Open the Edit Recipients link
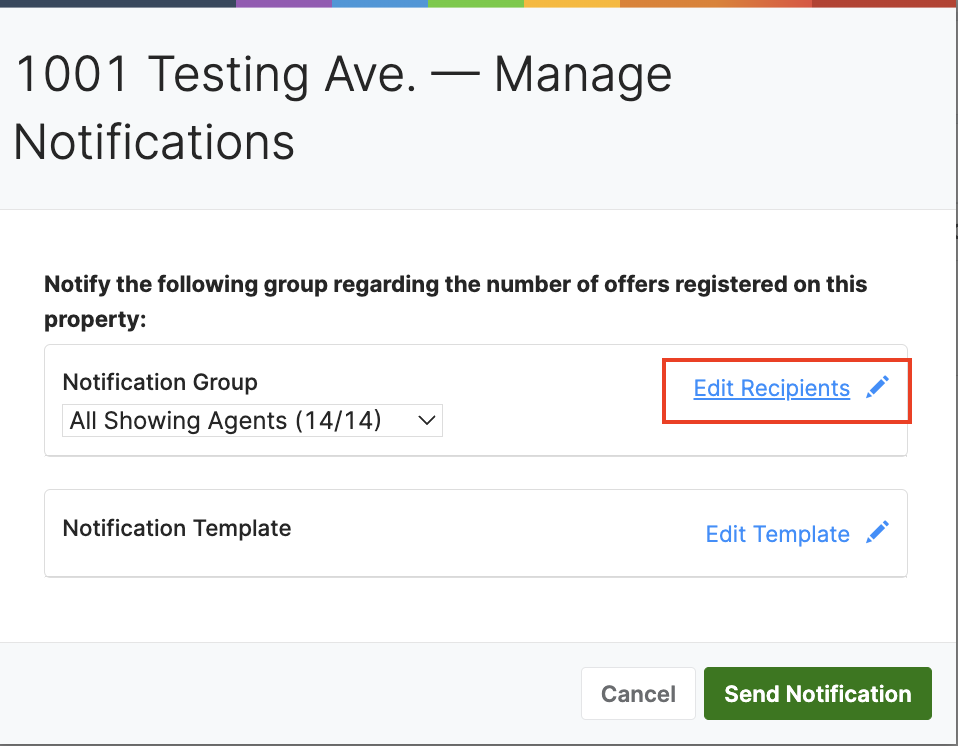 (x=772, y=388)
